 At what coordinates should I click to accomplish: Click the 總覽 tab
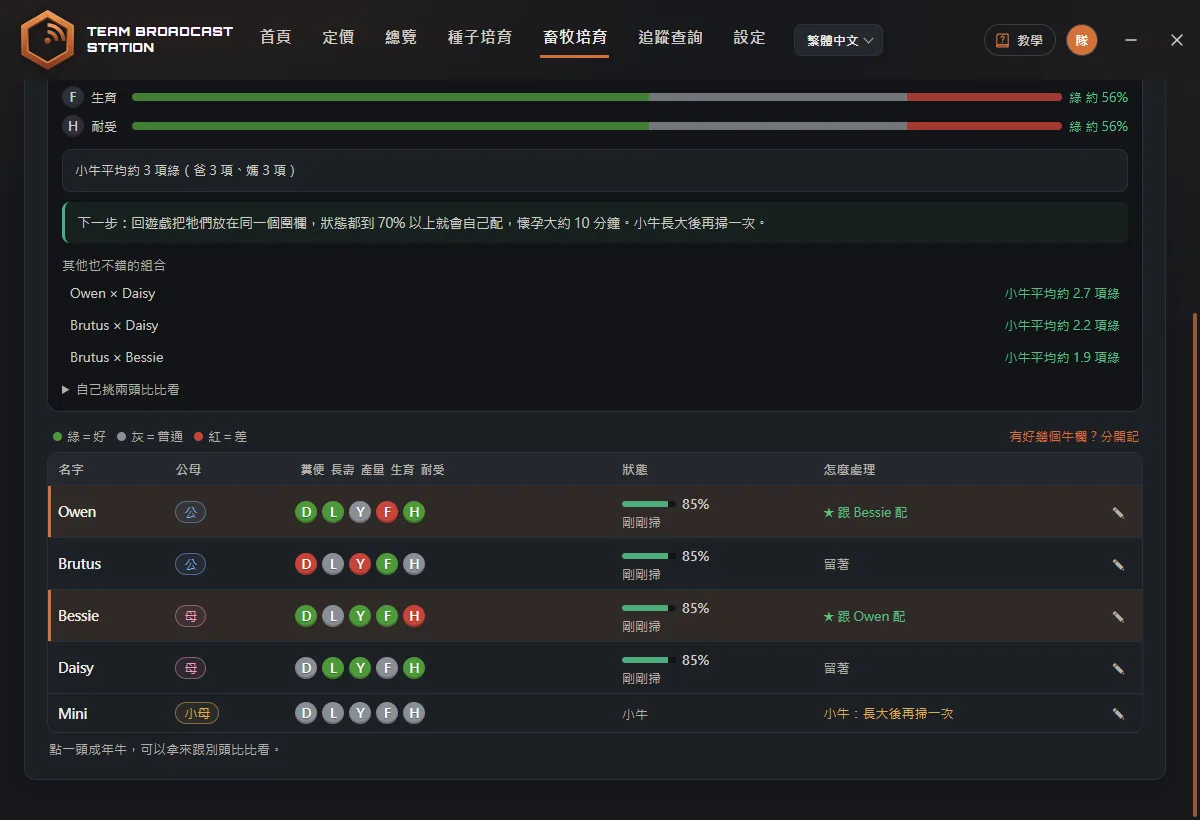(x=401, y=38)
